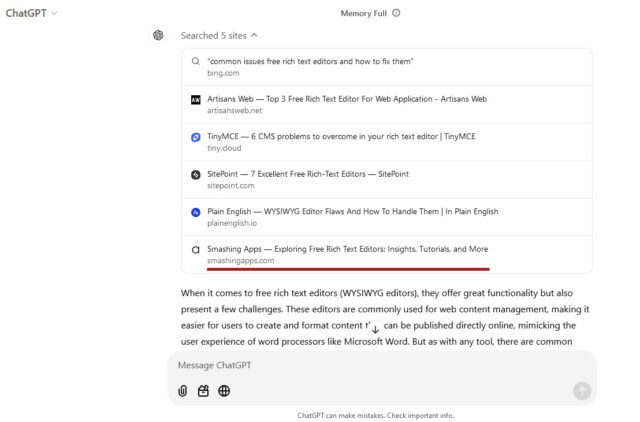Open the Artisans Web Top 3 editors link
The image size is (640, 422).
347,99
